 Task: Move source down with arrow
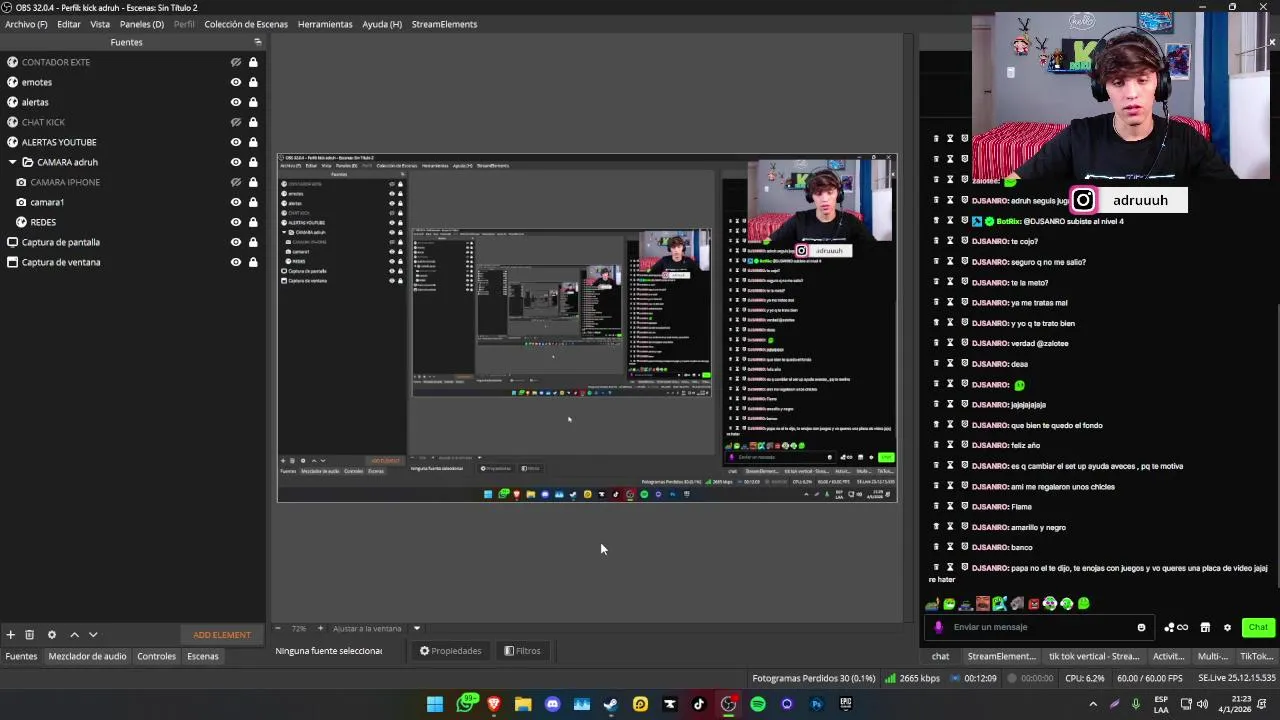(93, 635)
